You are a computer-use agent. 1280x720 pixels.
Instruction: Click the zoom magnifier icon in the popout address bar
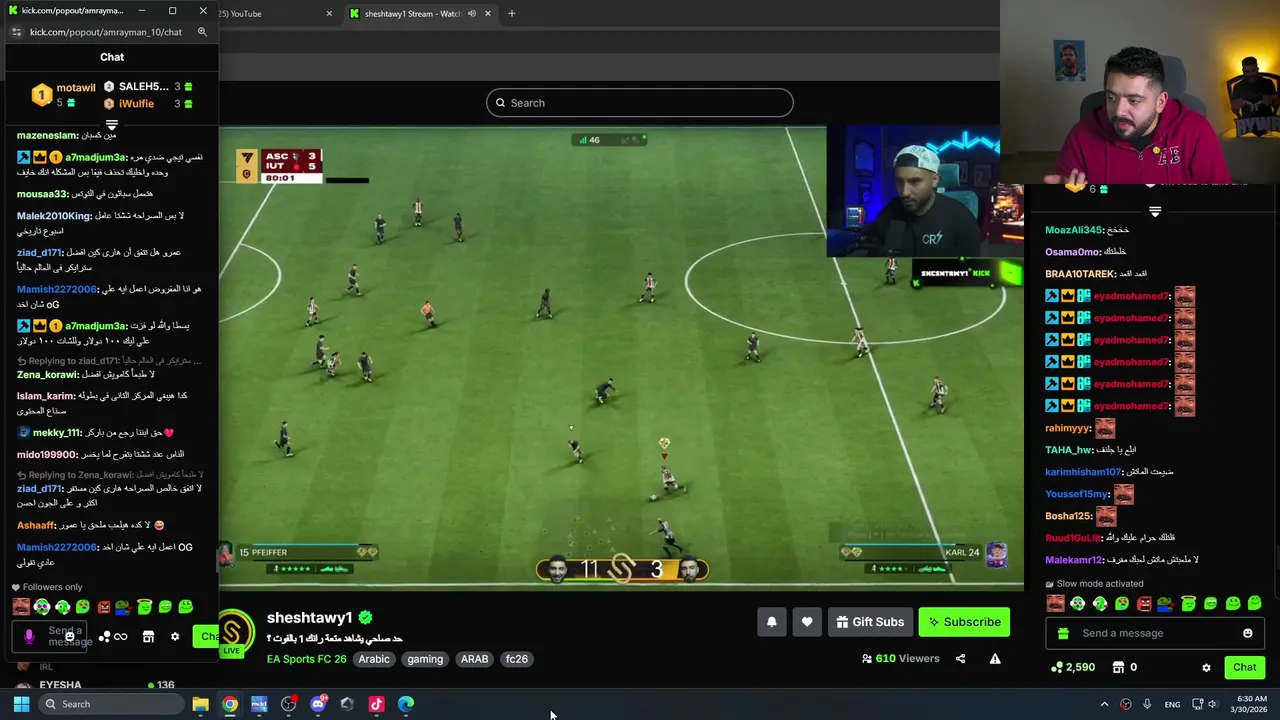[202, 32]
